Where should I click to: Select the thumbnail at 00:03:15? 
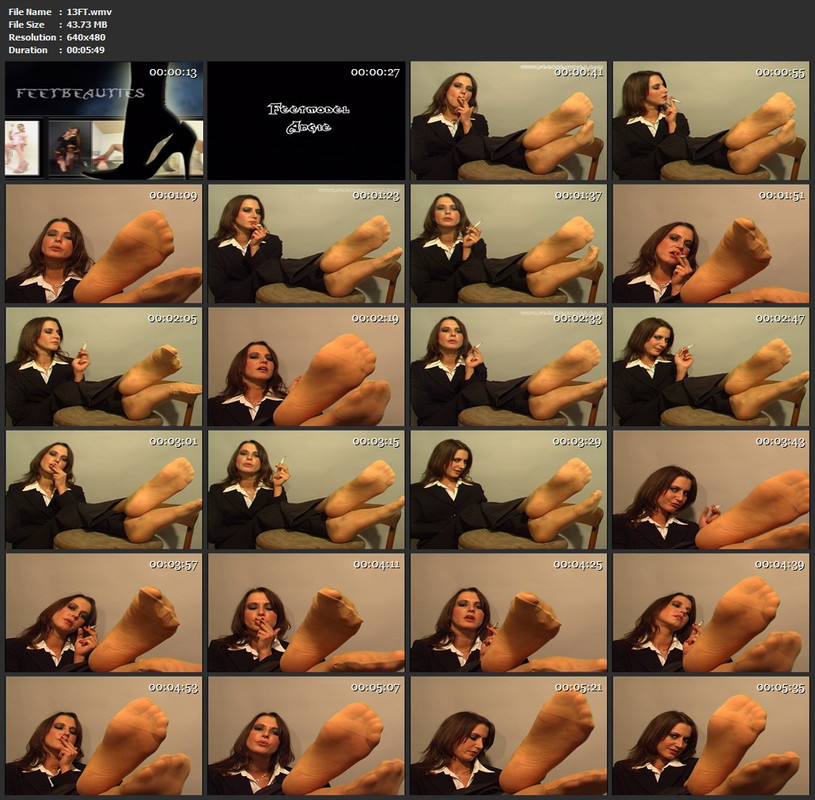click(x=306, y=490)
